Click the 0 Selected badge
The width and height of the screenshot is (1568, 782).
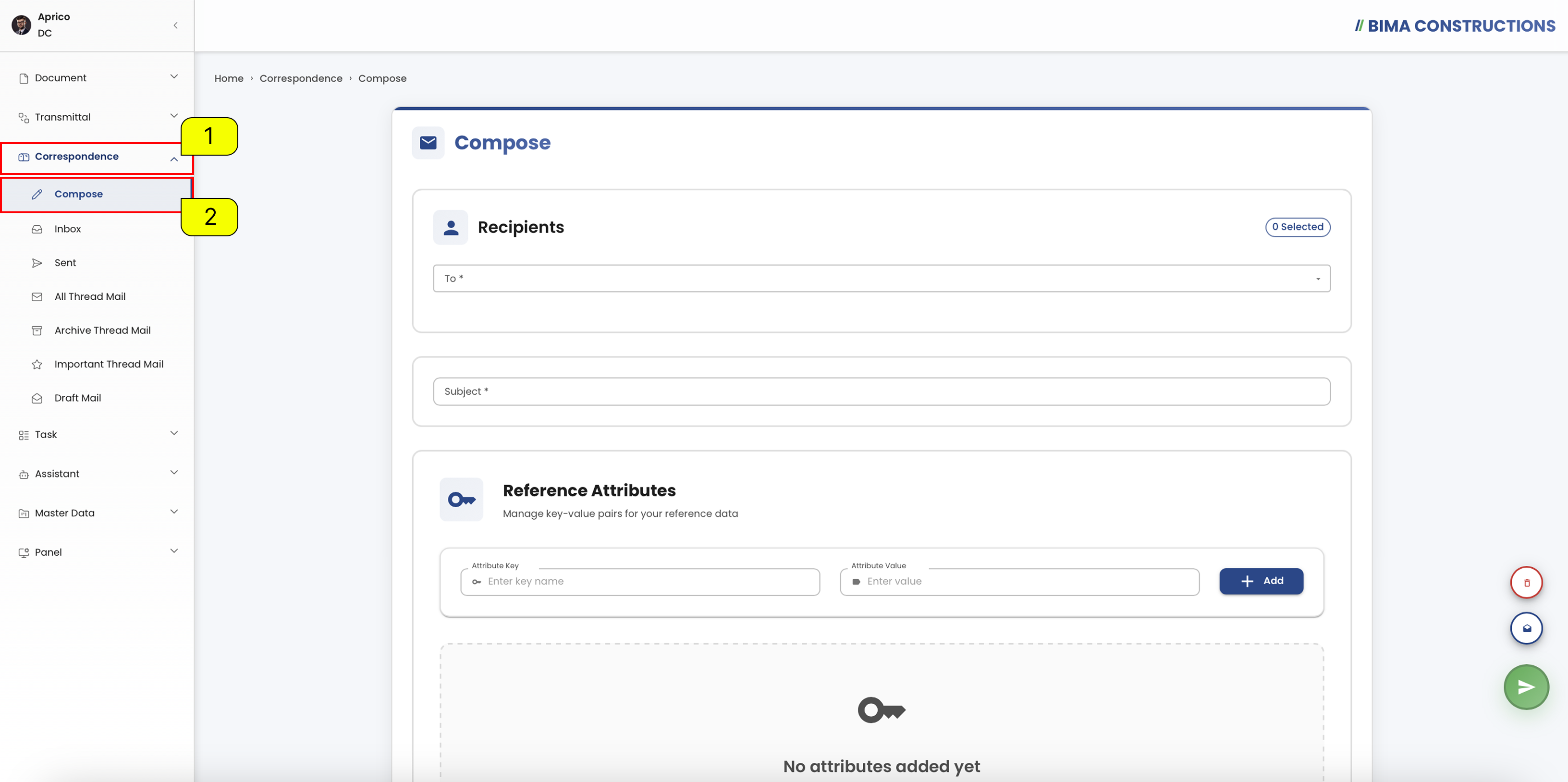pyautogui.click(x=1298, y=227)
